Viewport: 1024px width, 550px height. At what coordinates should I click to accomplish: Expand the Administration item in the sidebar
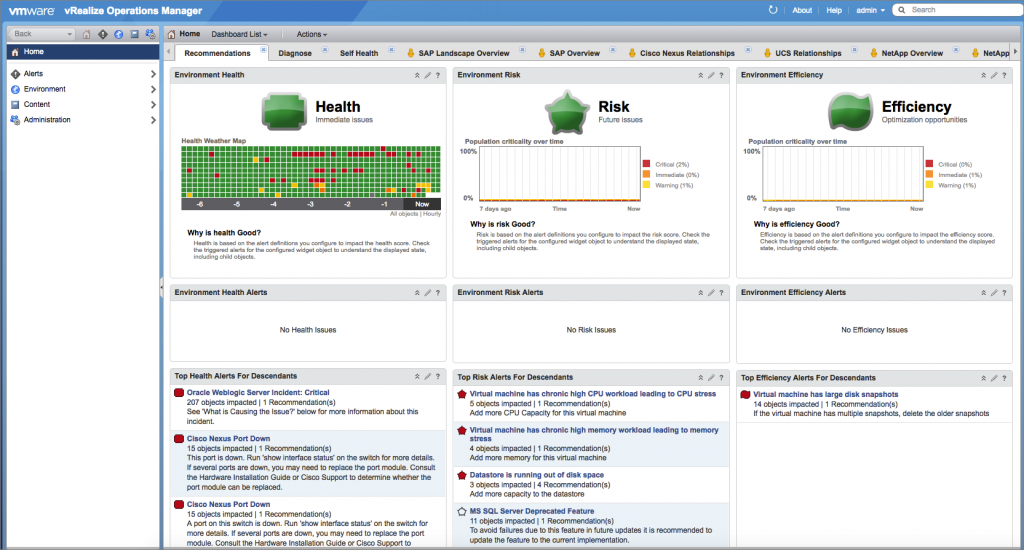(x=153, y=120)
